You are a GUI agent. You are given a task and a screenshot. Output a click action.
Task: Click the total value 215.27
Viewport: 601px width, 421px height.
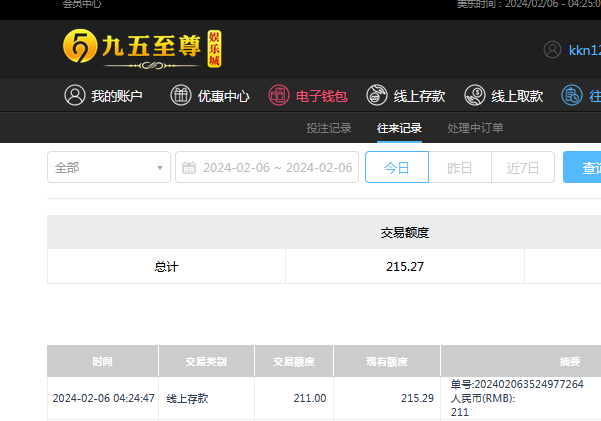point(405,266)
